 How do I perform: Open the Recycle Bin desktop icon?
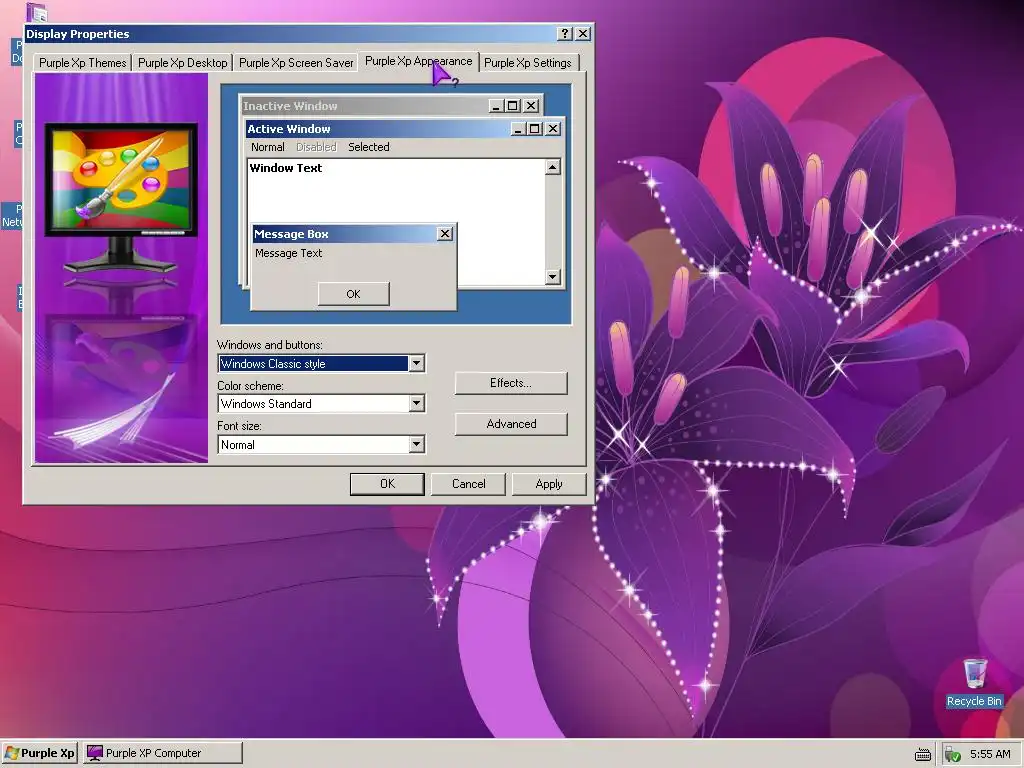974,682
